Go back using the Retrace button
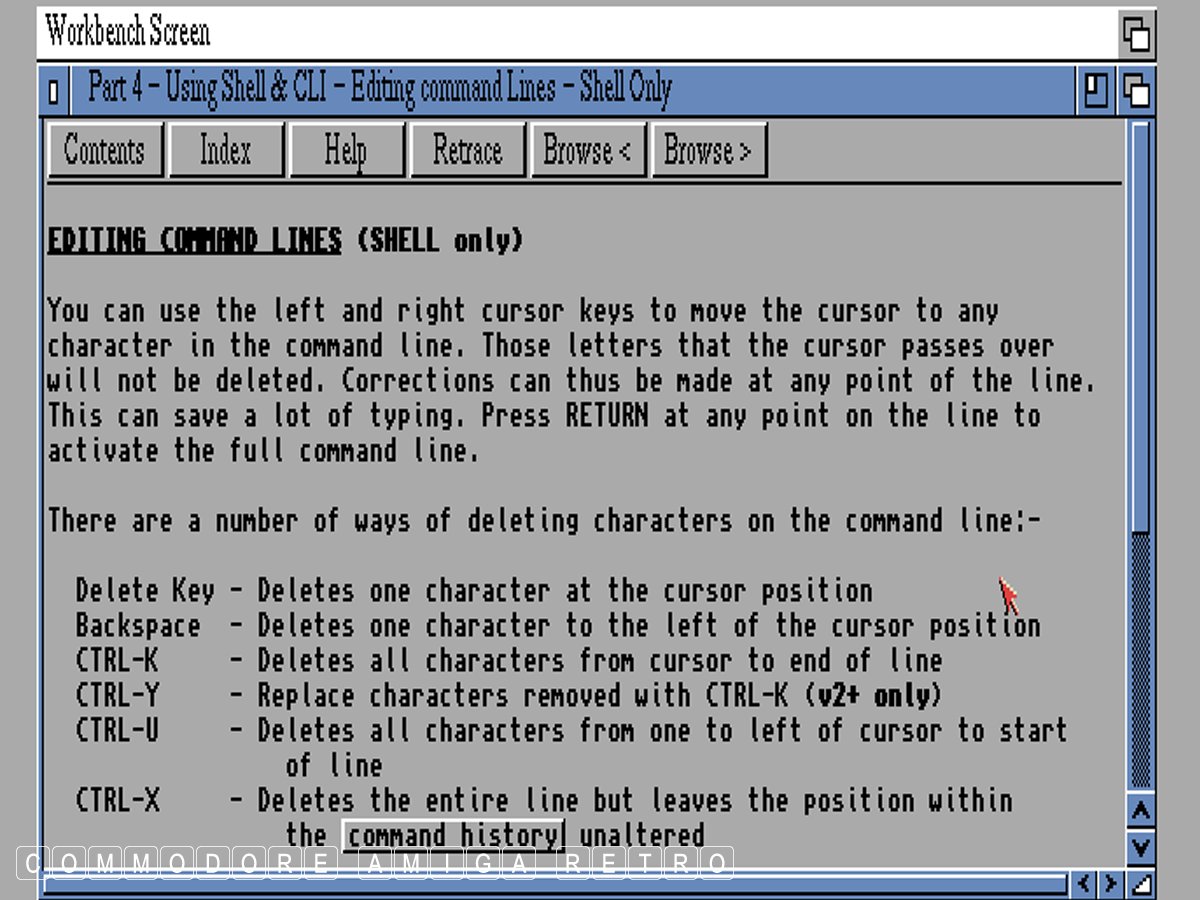1200x900 pixels. 467,151
